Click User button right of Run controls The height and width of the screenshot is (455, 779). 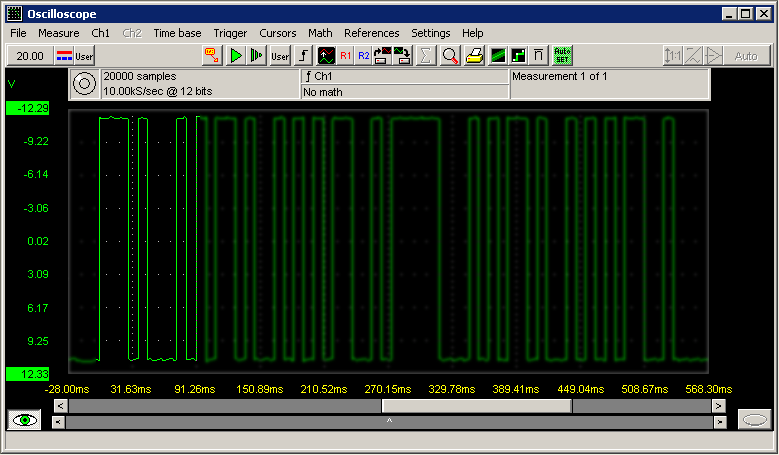pos(280,56)
